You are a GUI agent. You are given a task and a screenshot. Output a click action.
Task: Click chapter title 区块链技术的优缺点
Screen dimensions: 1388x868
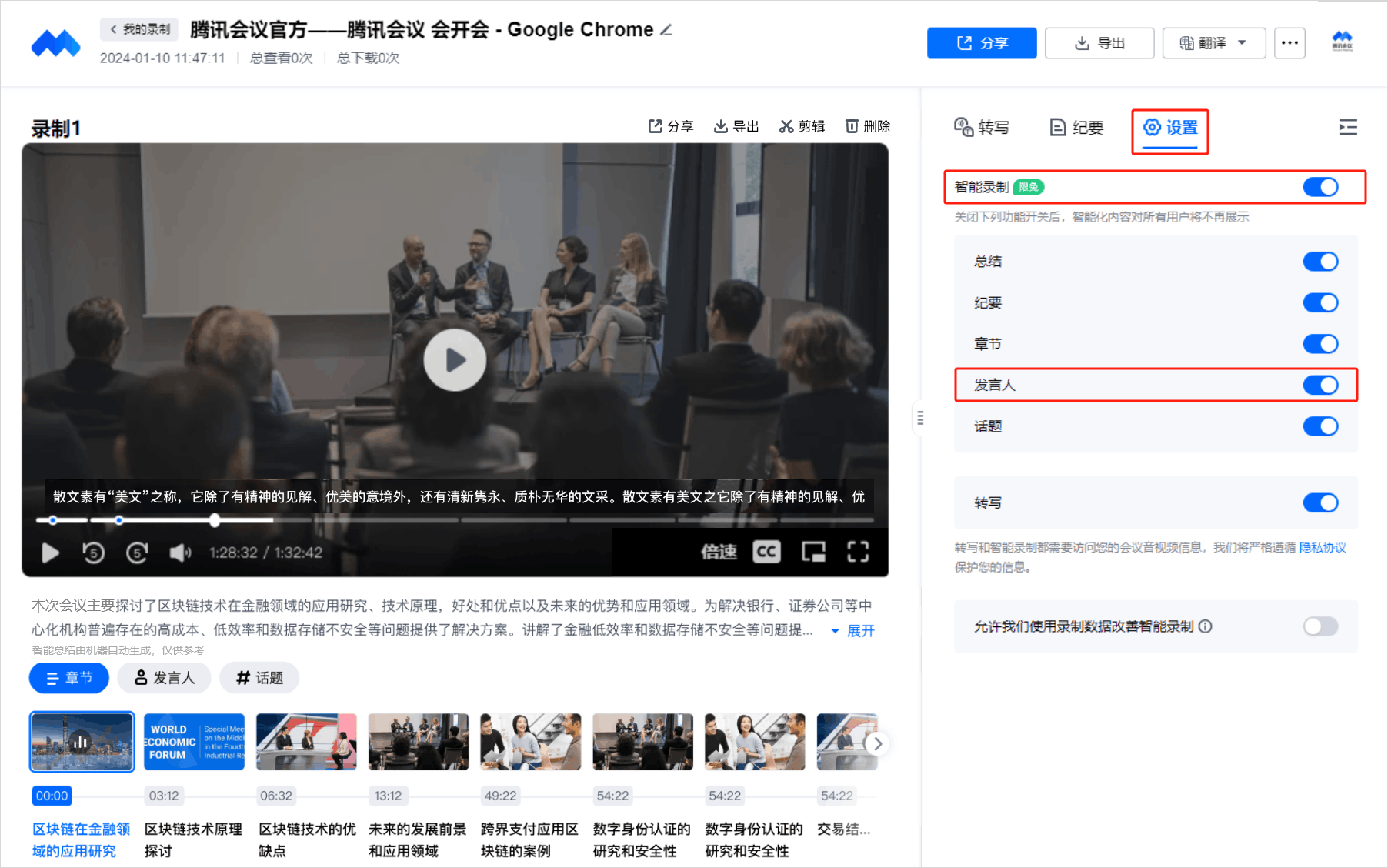307,840
